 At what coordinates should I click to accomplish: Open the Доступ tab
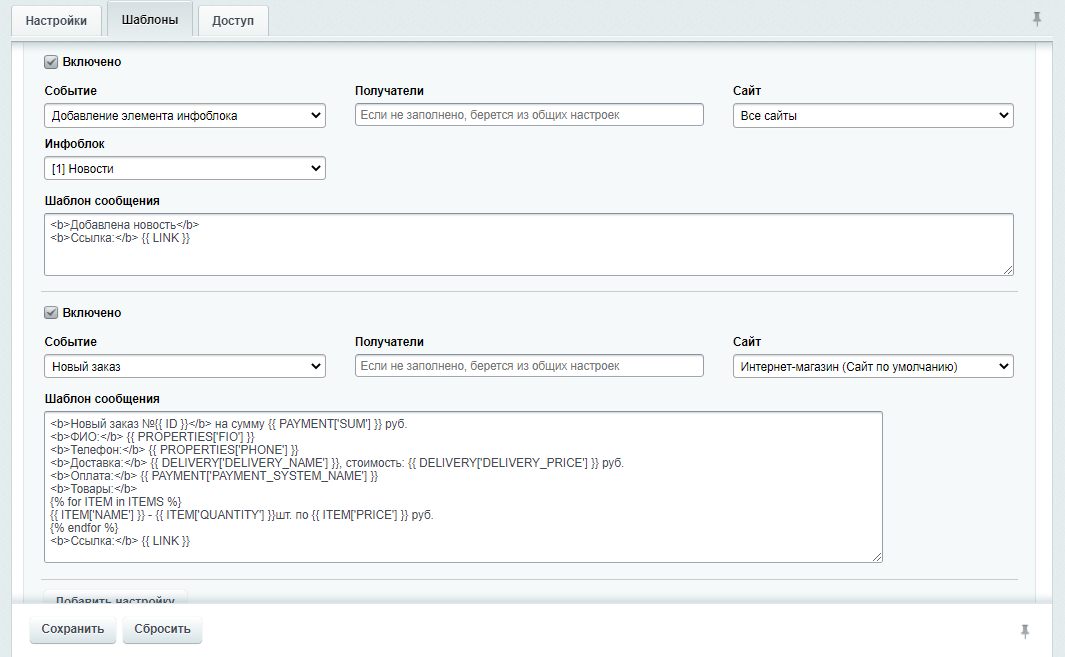tap(233, 21)
